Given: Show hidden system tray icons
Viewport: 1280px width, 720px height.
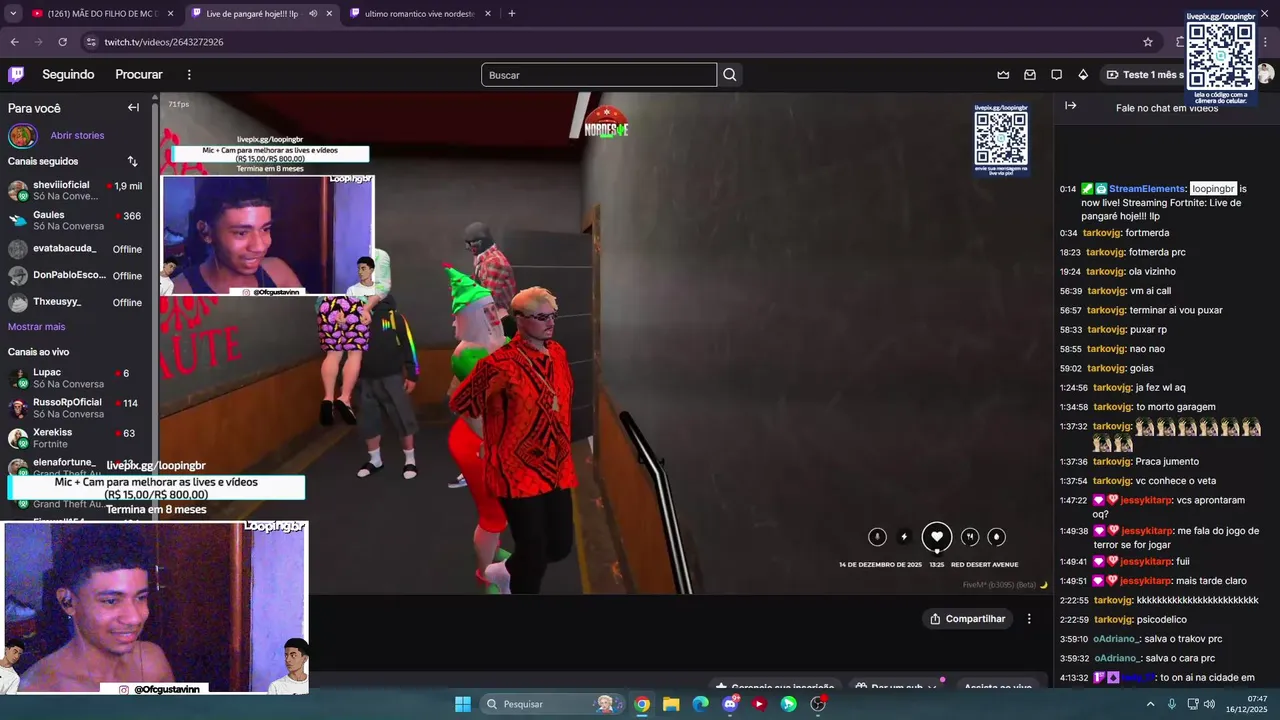Looking at the screenshot, I should [x=1150, y=704].
